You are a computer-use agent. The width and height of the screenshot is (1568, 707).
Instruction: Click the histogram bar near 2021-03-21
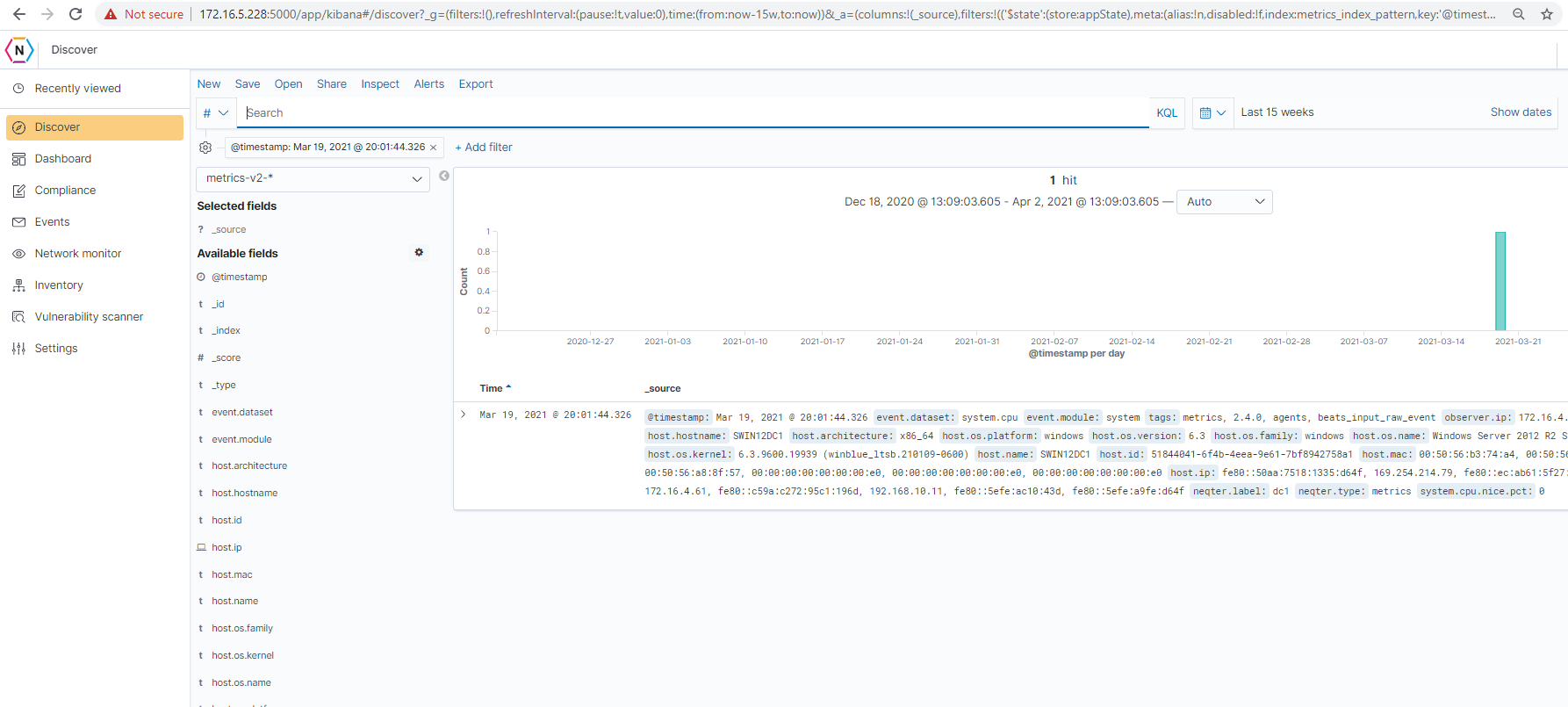point(1500,281)
